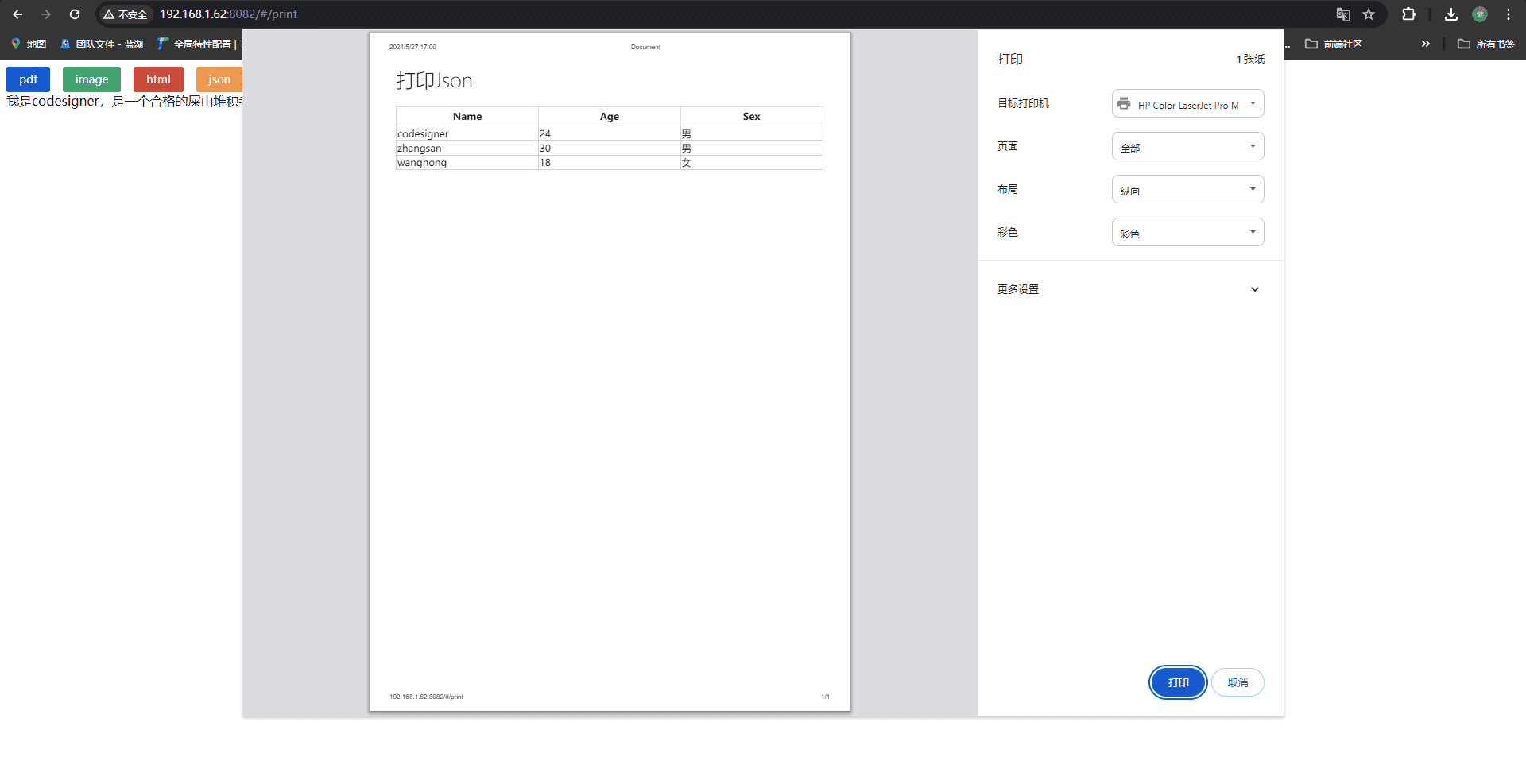Open the 彩色 color mode dropdown
The width and height of the screenshot is (1526, 784).
[x=1187, y=233]
